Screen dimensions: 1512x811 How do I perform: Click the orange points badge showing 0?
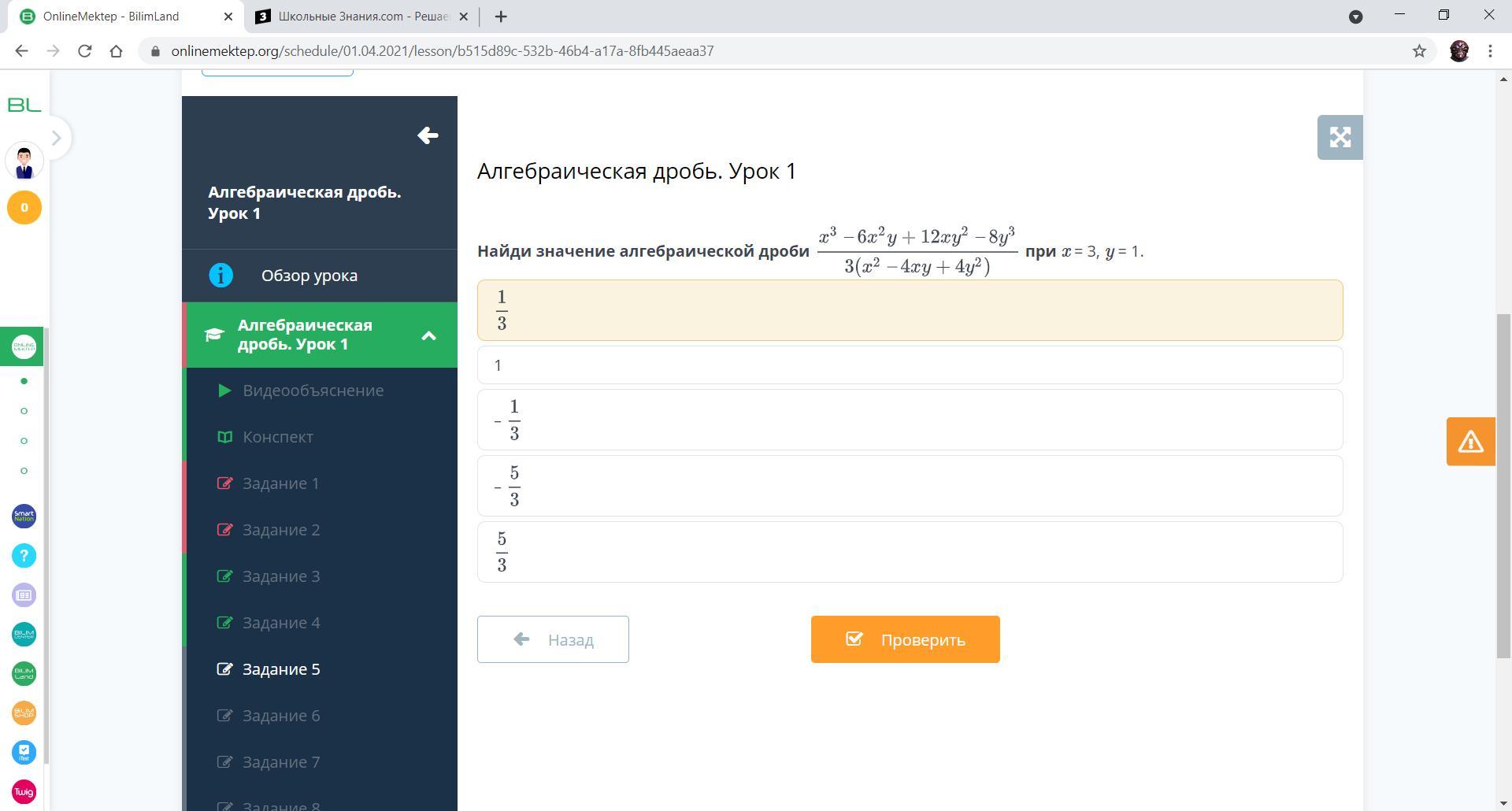(x=24, y=208)
